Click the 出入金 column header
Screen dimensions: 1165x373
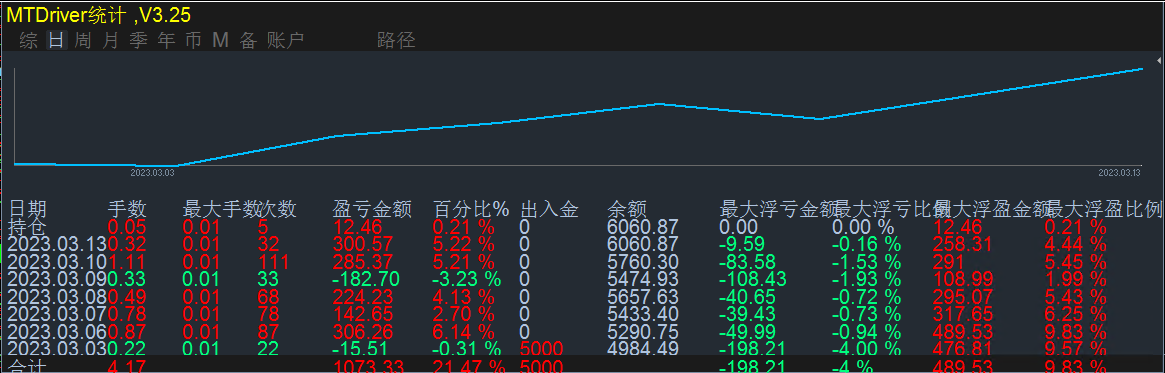coord(550,210)
